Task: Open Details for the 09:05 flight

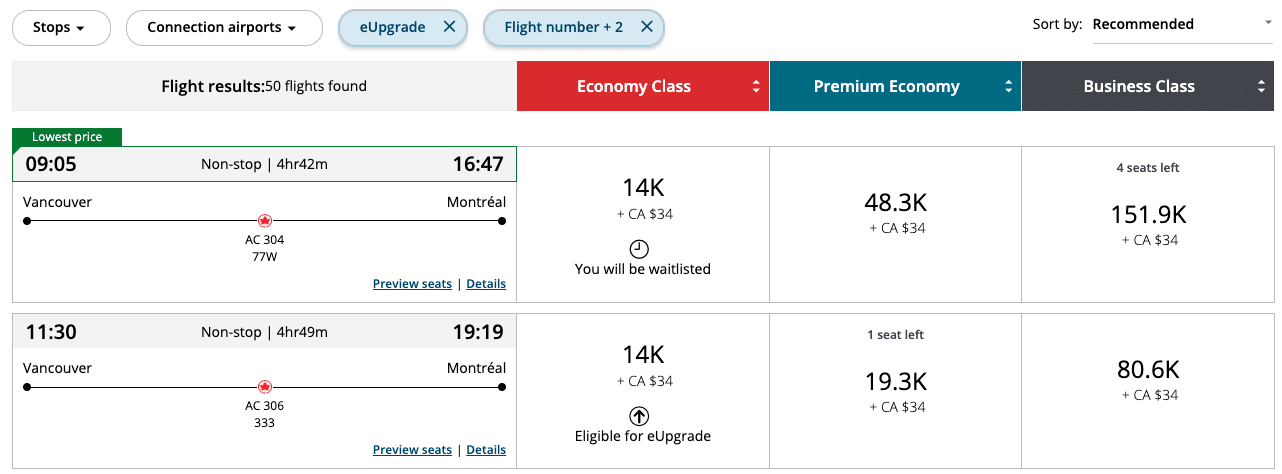Action: pyautogui.click(x=486, y=284)
